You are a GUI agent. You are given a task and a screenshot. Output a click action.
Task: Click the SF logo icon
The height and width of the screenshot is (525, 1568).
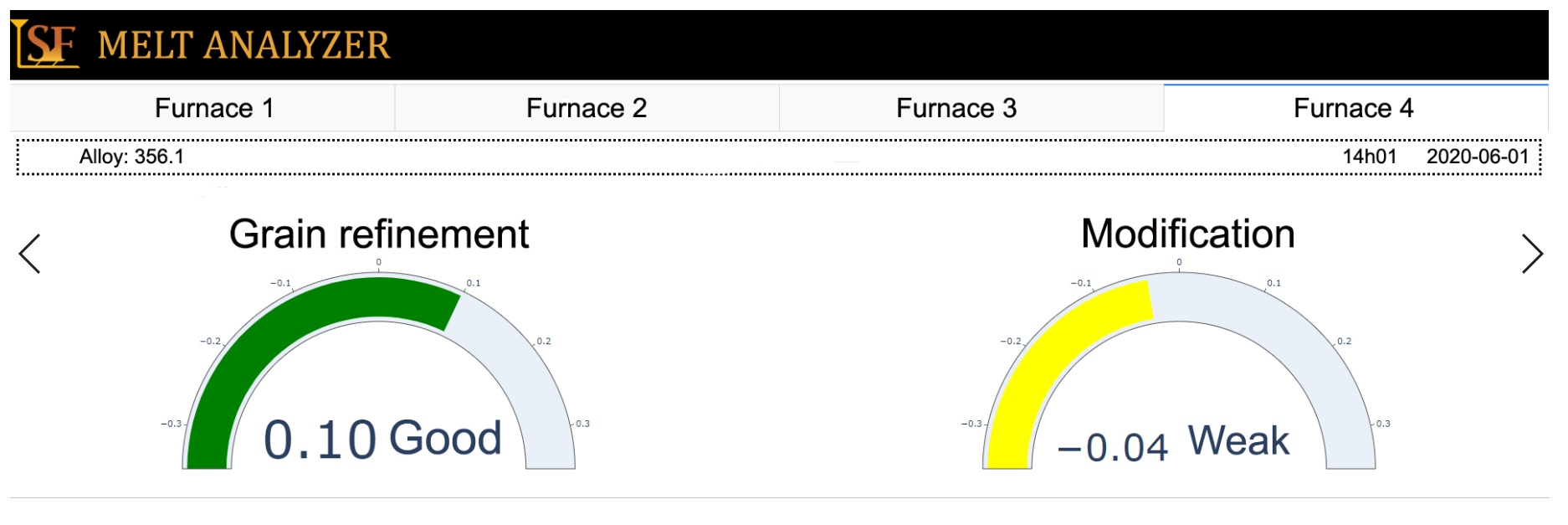[45, 44]
